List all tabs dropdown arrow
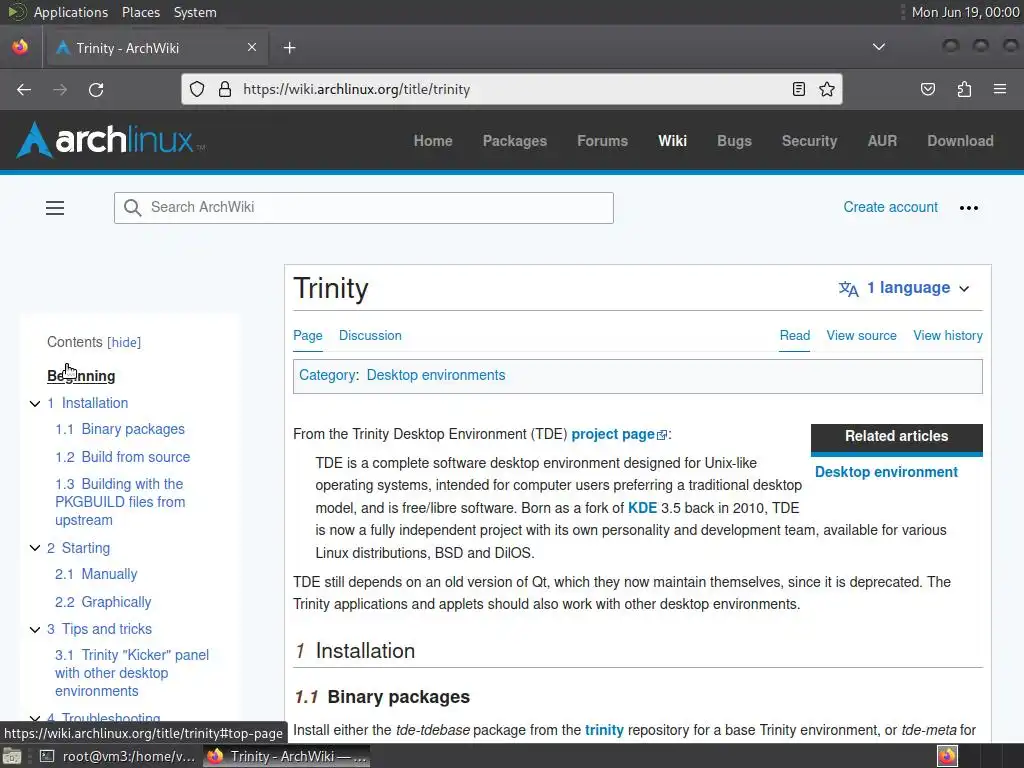 [879, 47]
